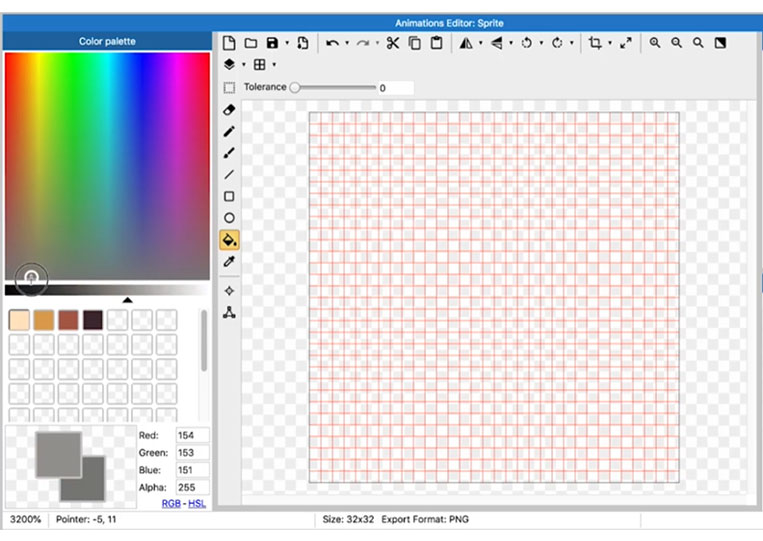This screenshot has width=763, height=541.
Task: Toggle the background contrast icon
Action: (720, 43)
